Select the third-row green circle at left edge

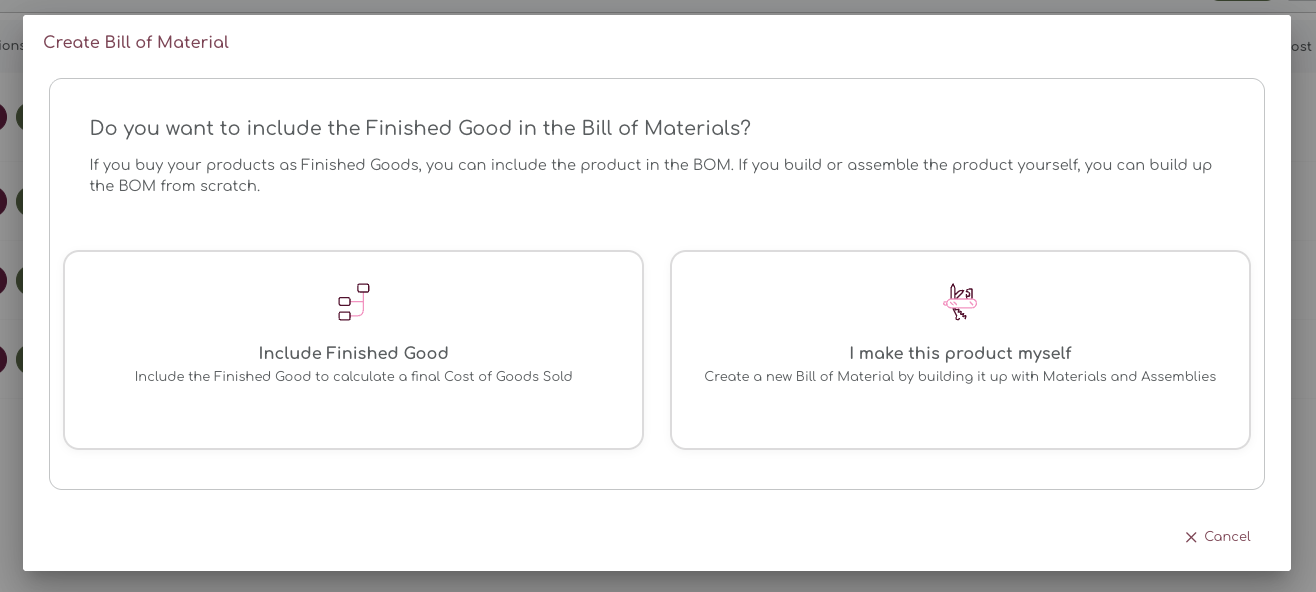pos(19,280)
